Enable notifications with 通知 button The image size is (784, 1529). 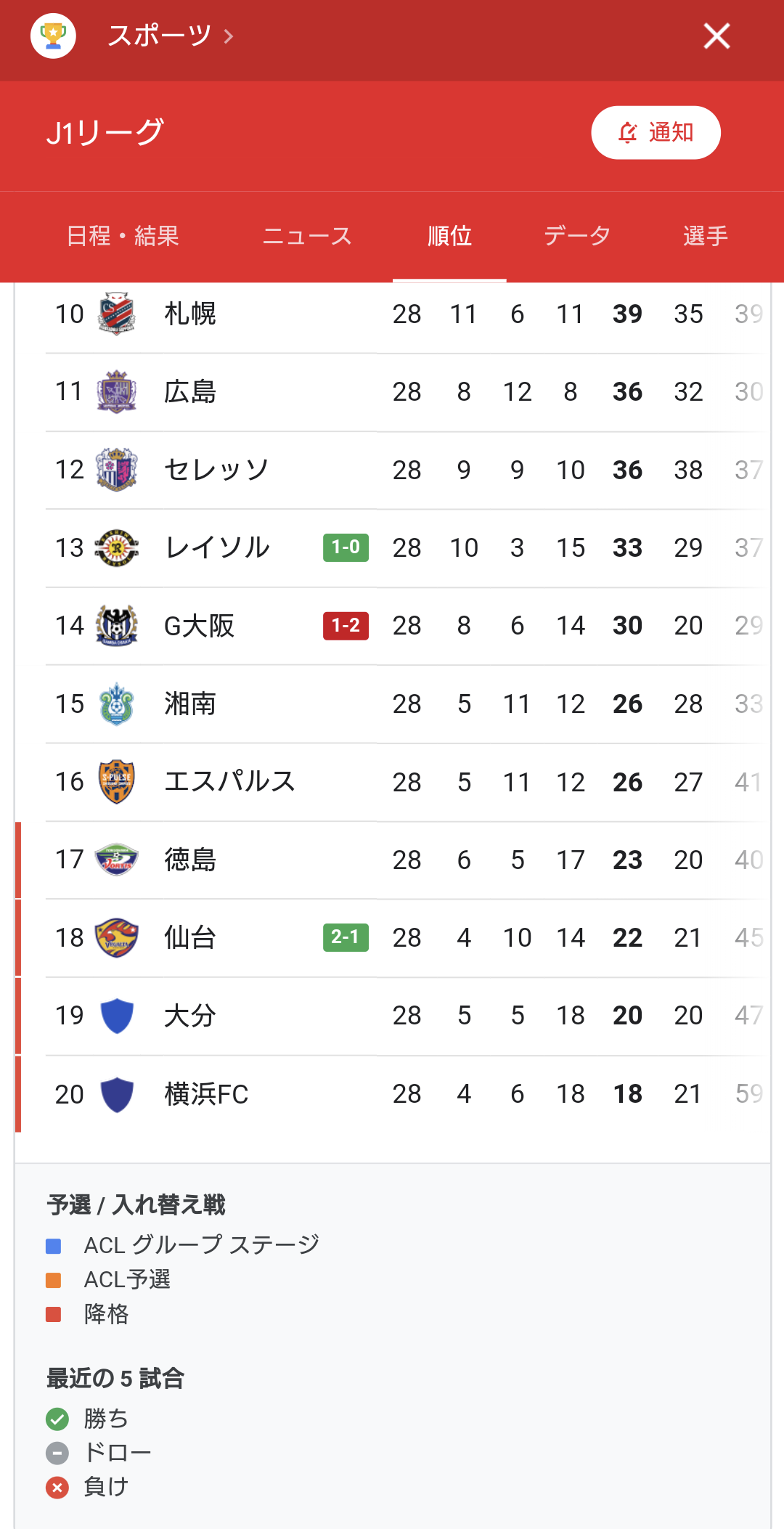656,133
